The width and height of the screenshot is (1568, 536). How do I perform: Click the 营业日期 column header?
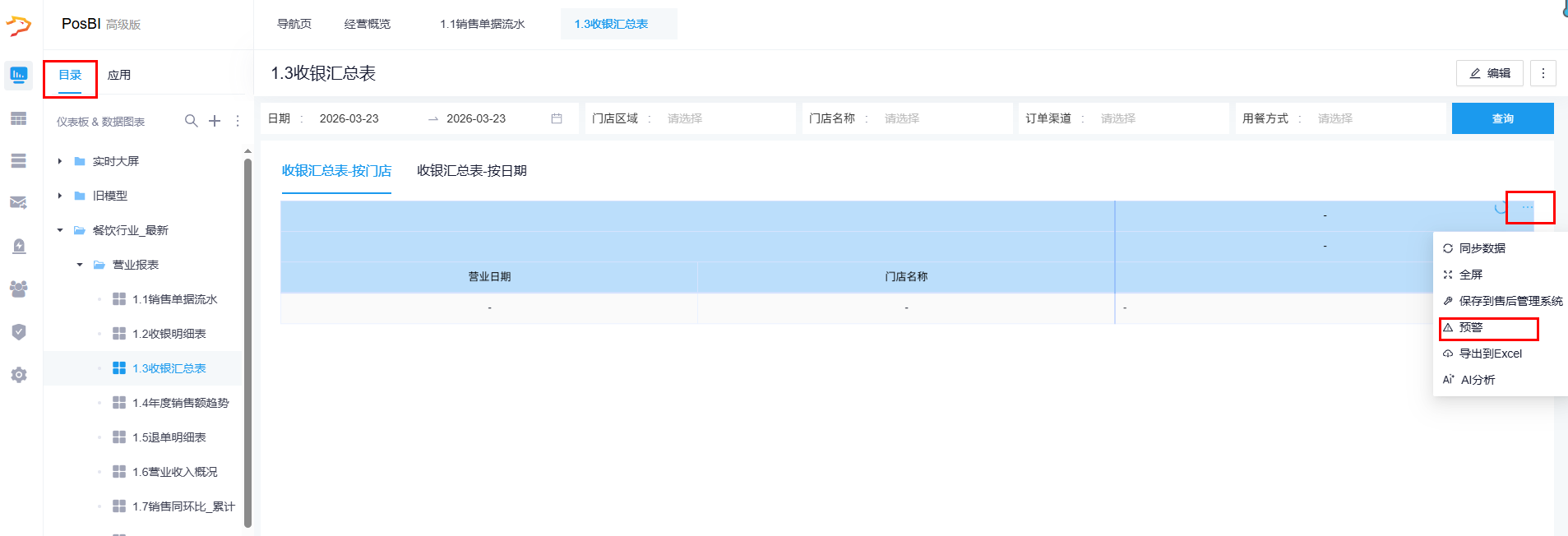pyautogui.click(x=489, y=277)
